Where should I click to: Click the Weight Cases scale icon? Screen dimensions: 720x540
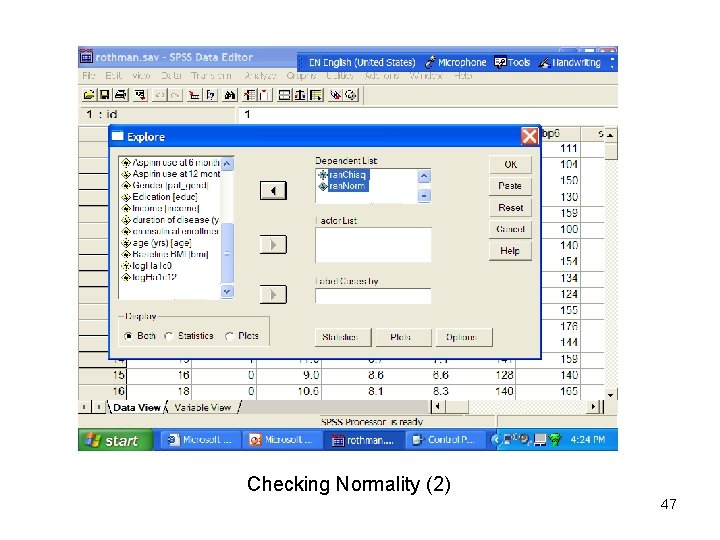pyautogui.click(x=300, y=95)
